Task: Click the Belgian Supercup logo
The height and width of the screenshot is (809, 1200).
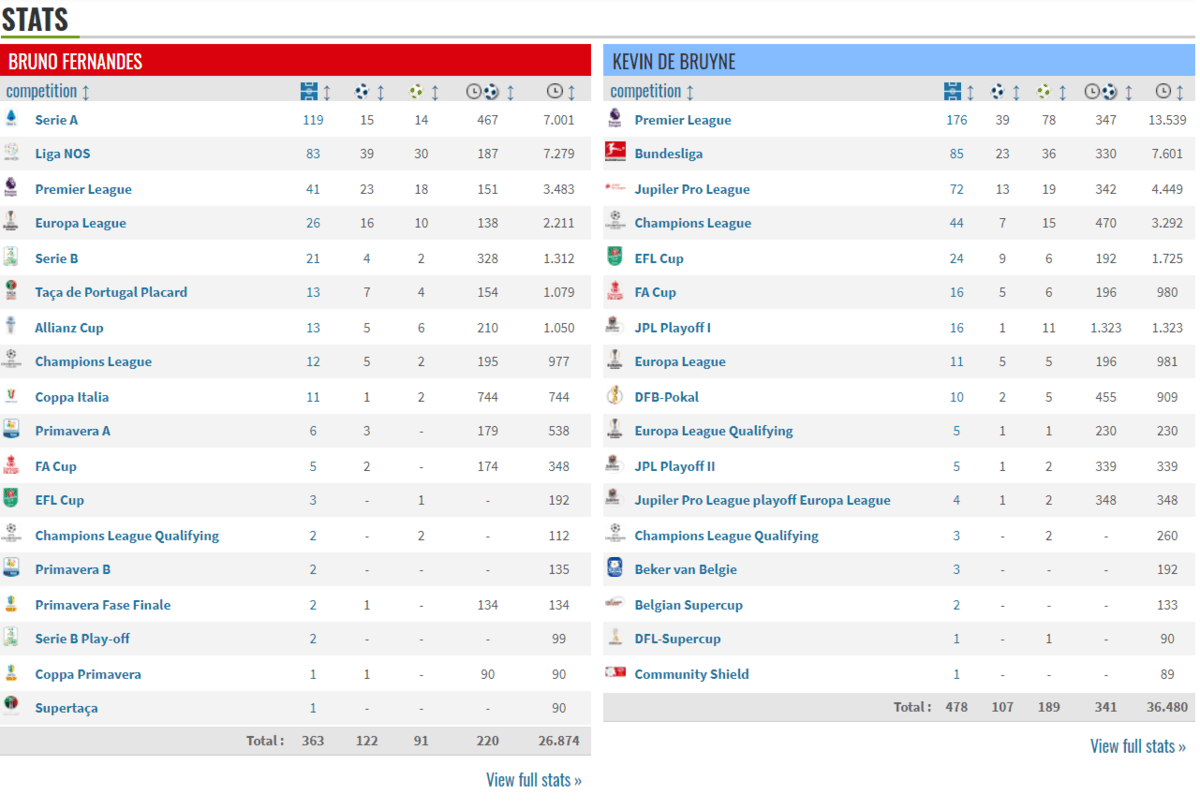Action: [615, 603]
